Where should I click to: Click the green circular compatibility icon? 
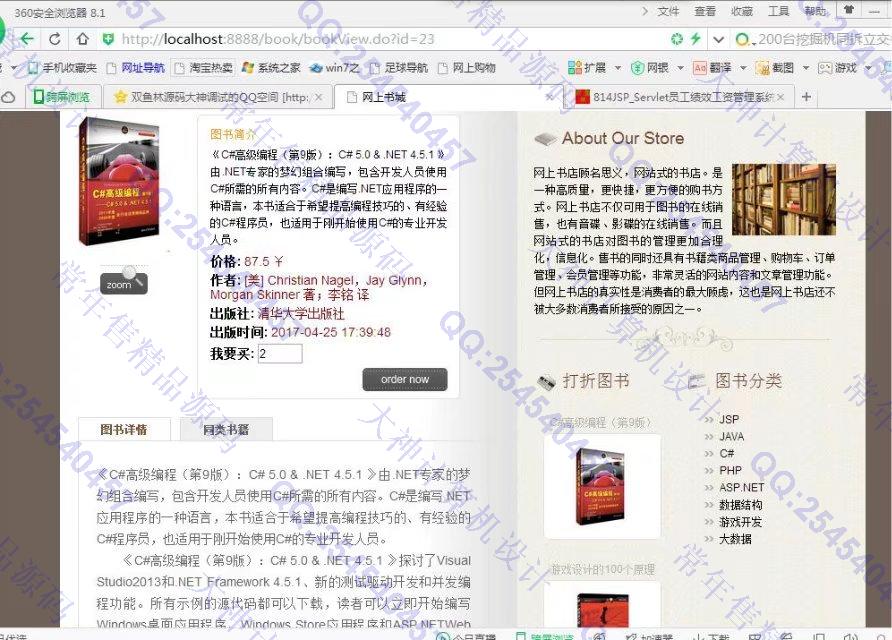coord(676,39)
